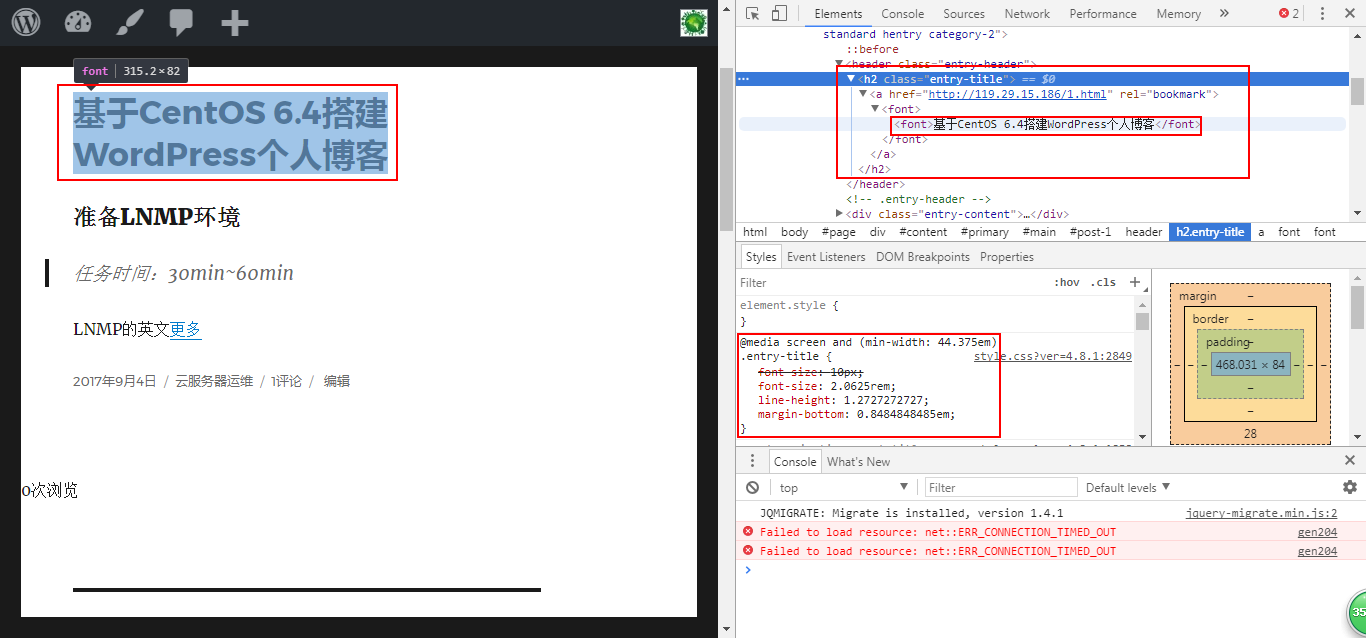The width and height of the screenshot is (1366, 638).
Task: Open console settings gear
Action: (x=1350, y=487)
